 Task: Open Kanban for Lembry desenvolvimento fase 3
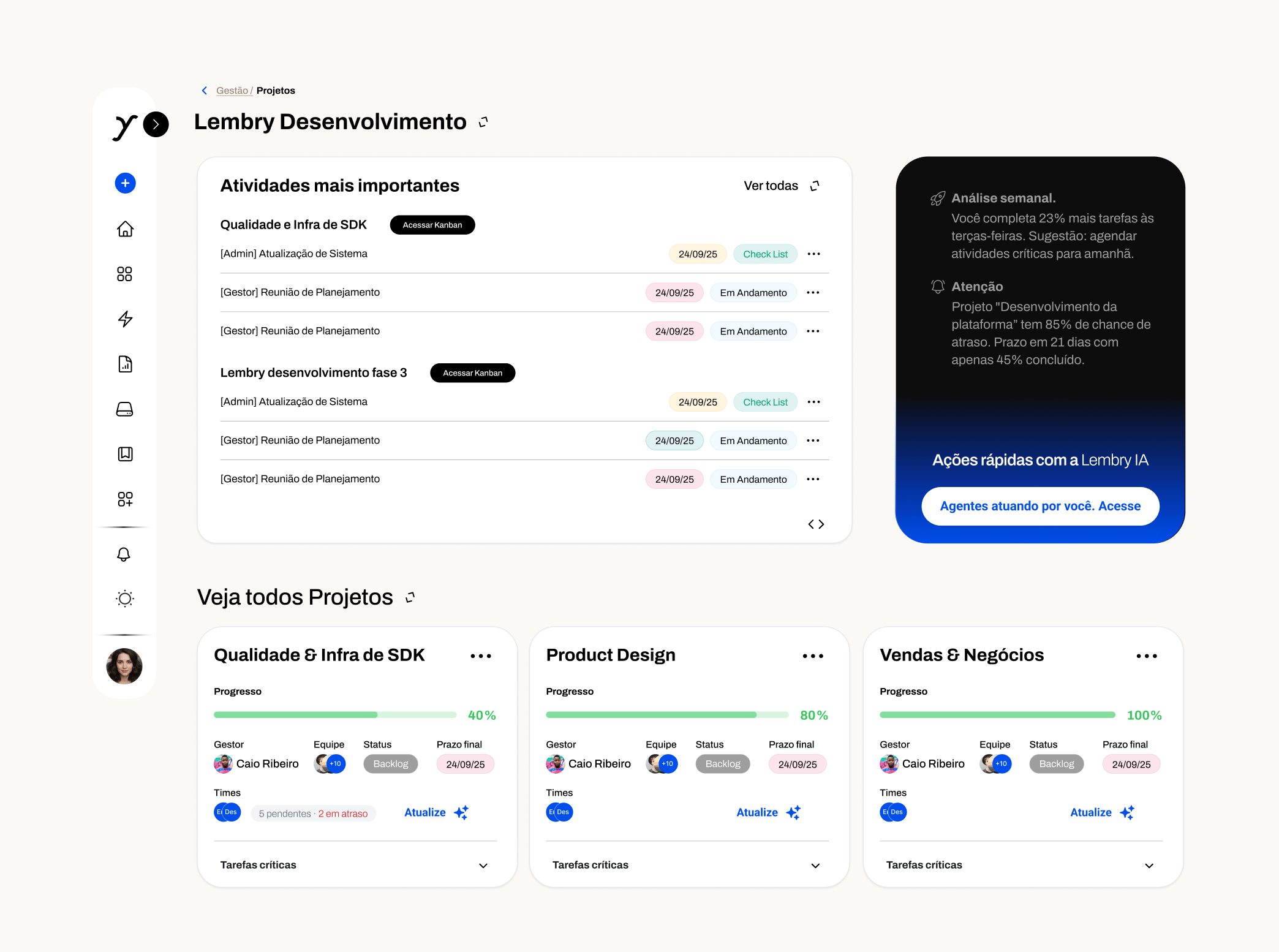click(x=473, y=372)
